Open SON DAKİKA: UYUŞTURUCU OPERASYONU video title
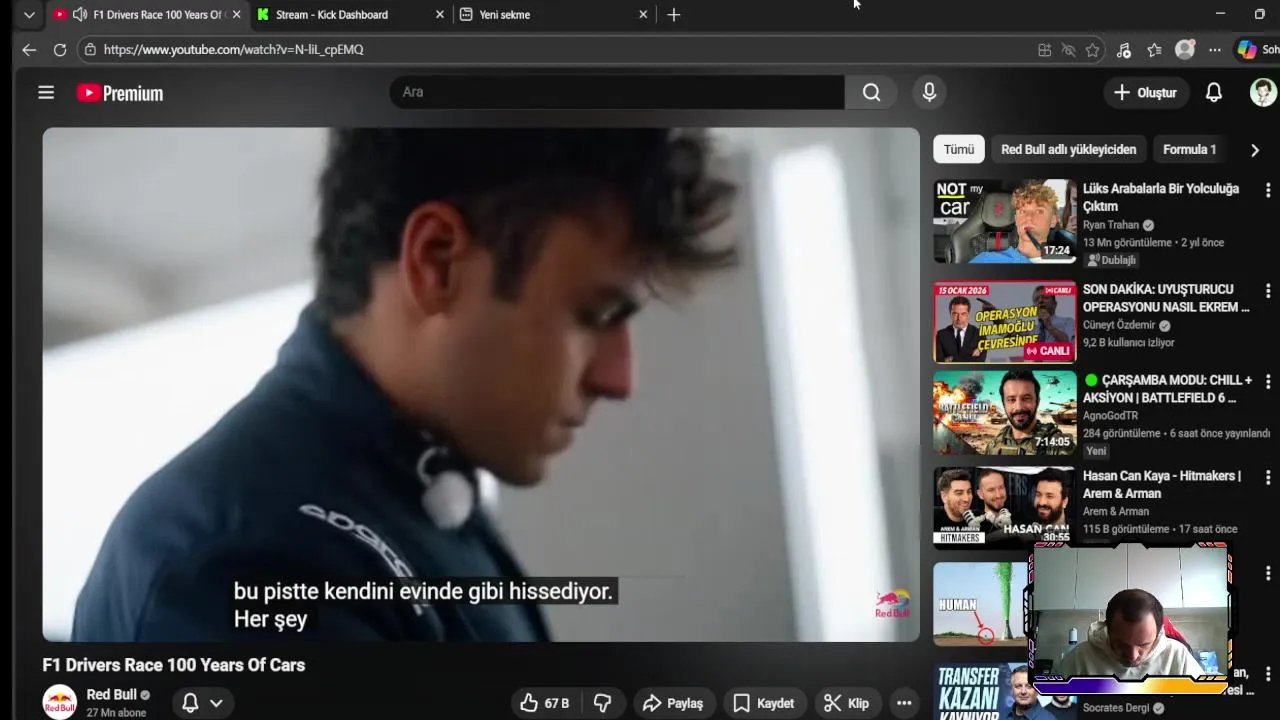Viewport: 1280px width, 720px height. (x=1166, y=298)
